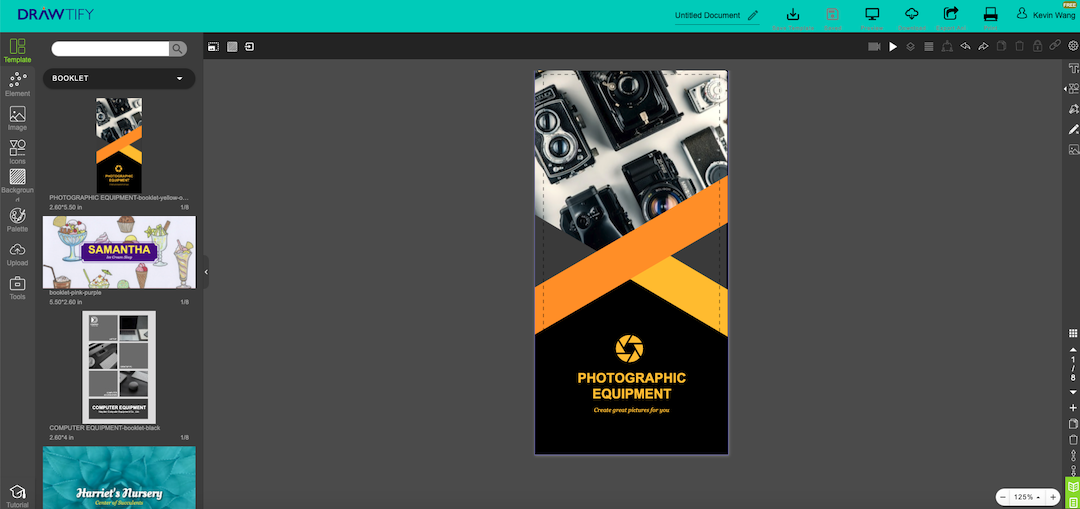Open the Icons panel in sidebar
The height and width of the screenshot is (509, 1080).
(17, 152)
